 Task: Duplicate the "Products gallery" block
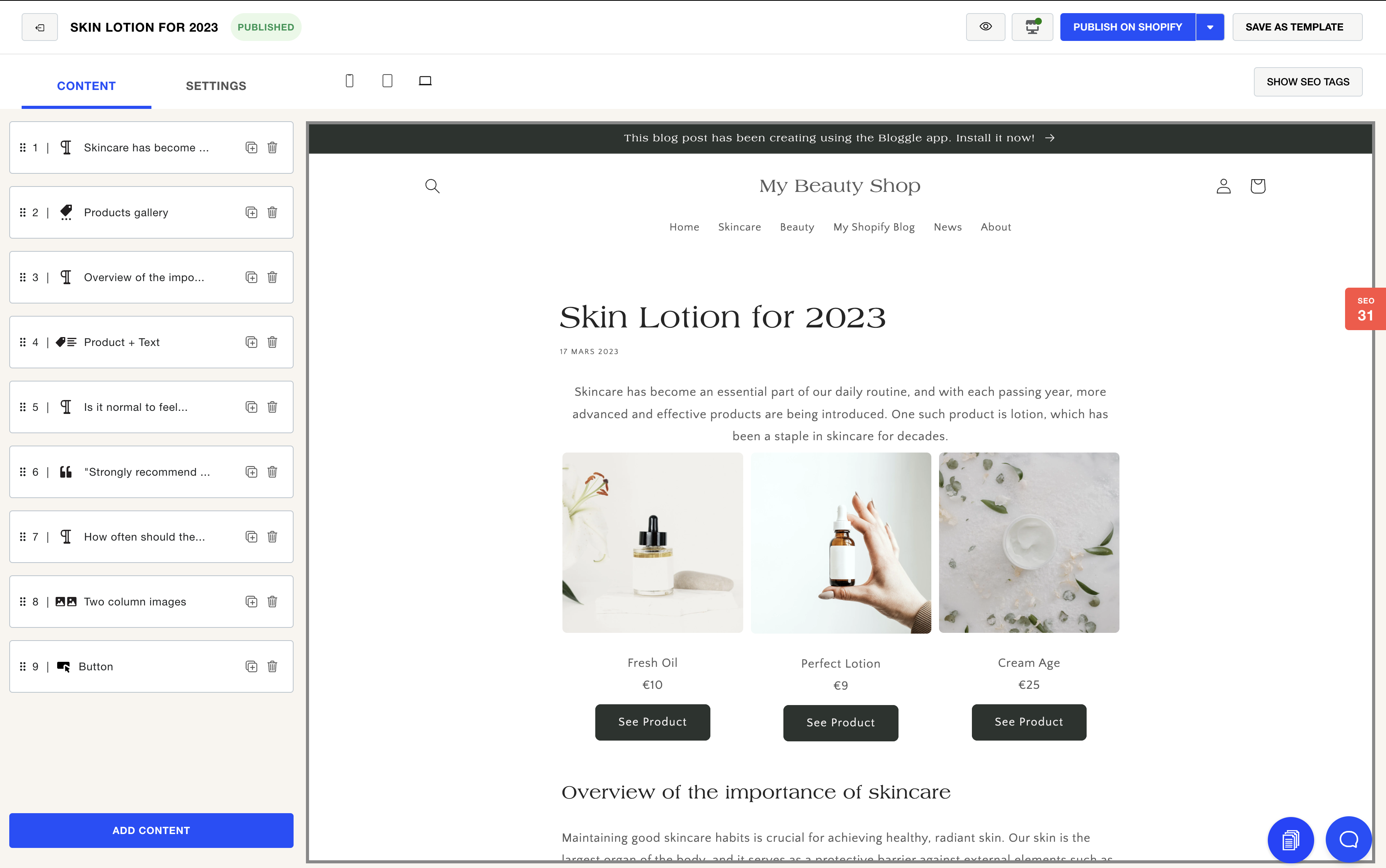pyautogui.click(x=251, y=212)
